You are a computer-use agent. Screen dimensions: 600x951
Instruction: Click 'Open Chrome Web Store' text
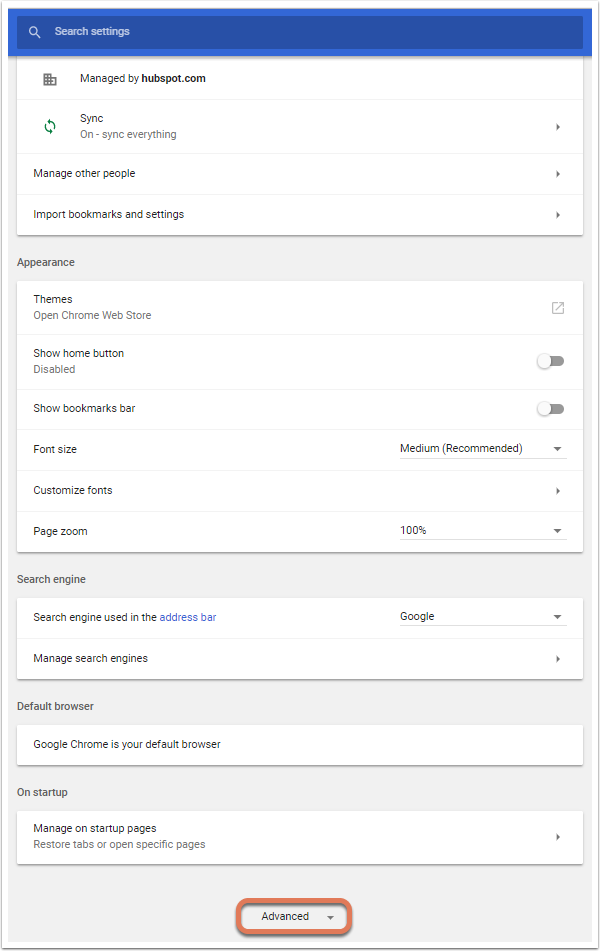click(x=92, y=315)
